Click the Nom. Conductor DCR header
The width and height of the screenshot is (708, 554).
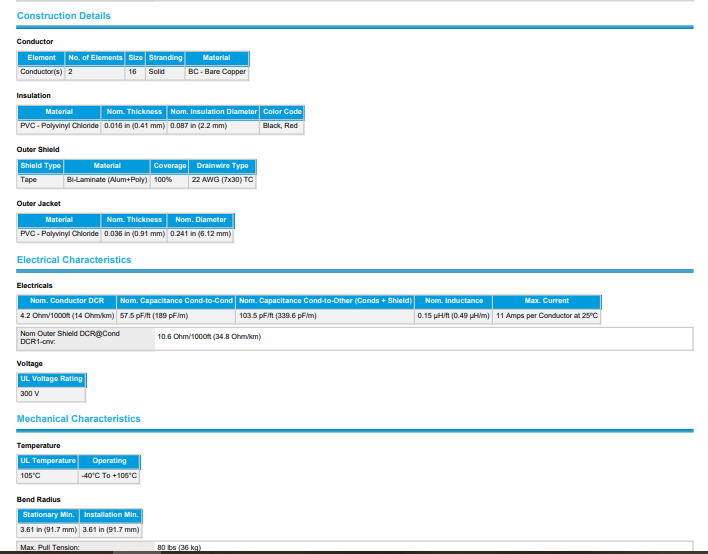67,301
